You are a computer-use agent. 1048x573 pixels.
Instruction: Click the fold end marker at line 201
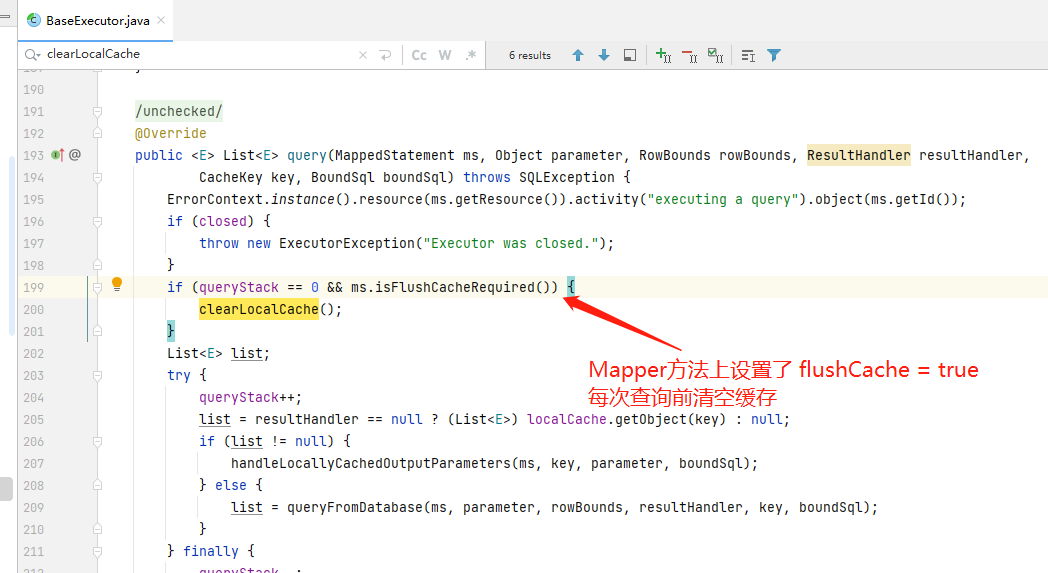click(x=98, y=332)
